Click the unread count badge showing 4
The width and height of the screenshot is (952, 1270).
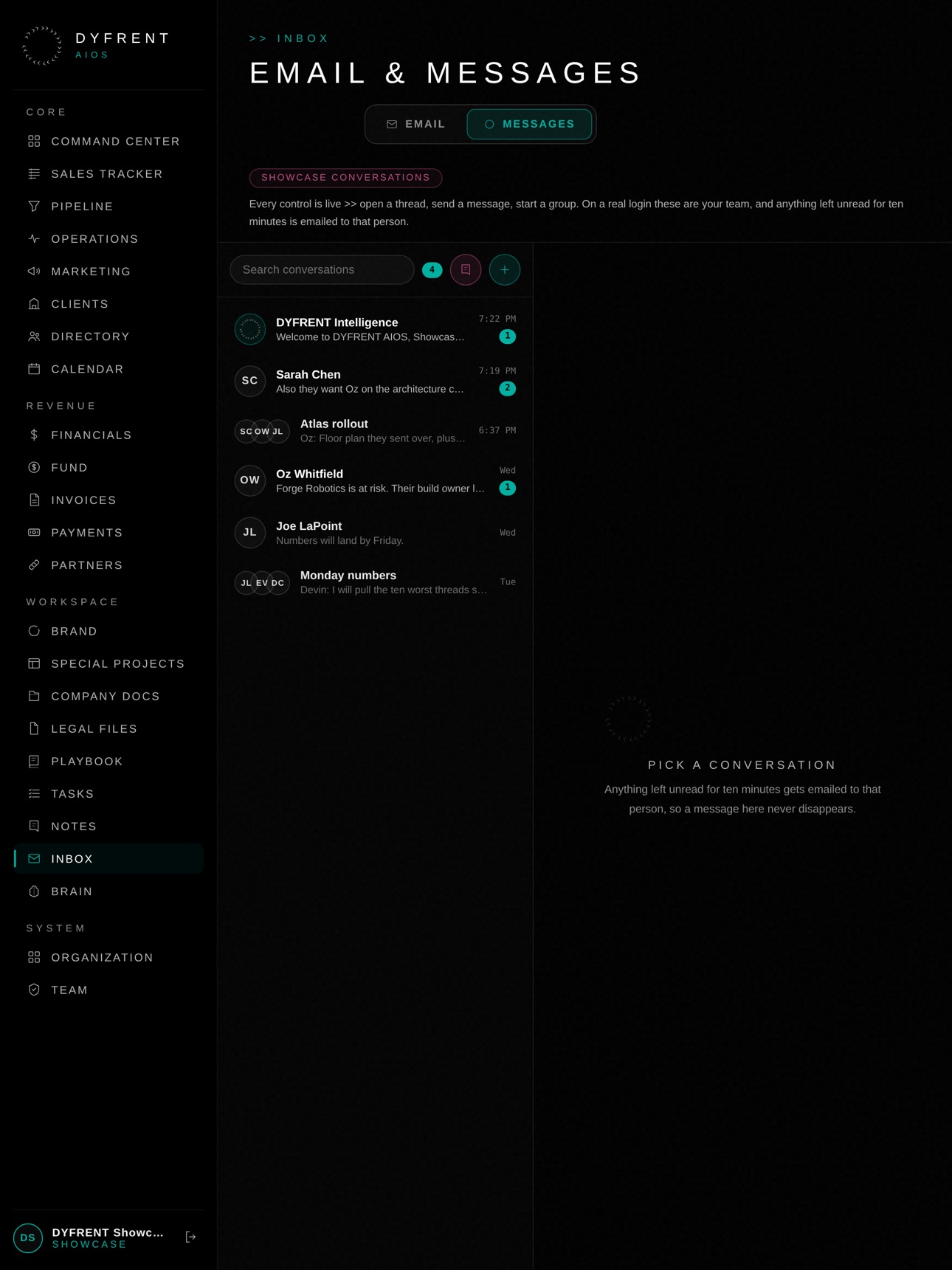click(432, 269)
